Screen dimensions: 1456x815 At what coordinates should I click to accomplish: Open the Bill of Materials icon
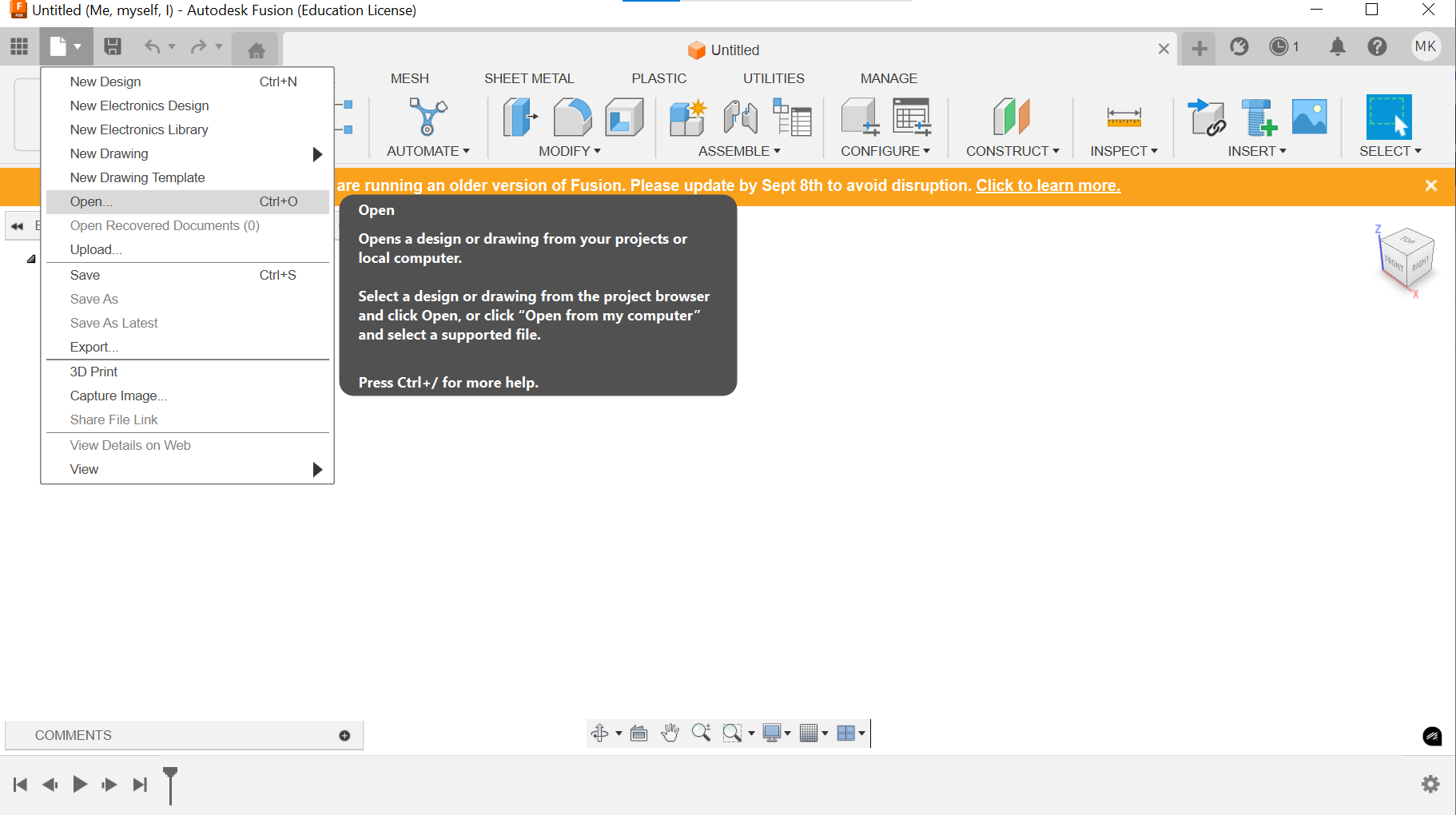click(792, 117)
